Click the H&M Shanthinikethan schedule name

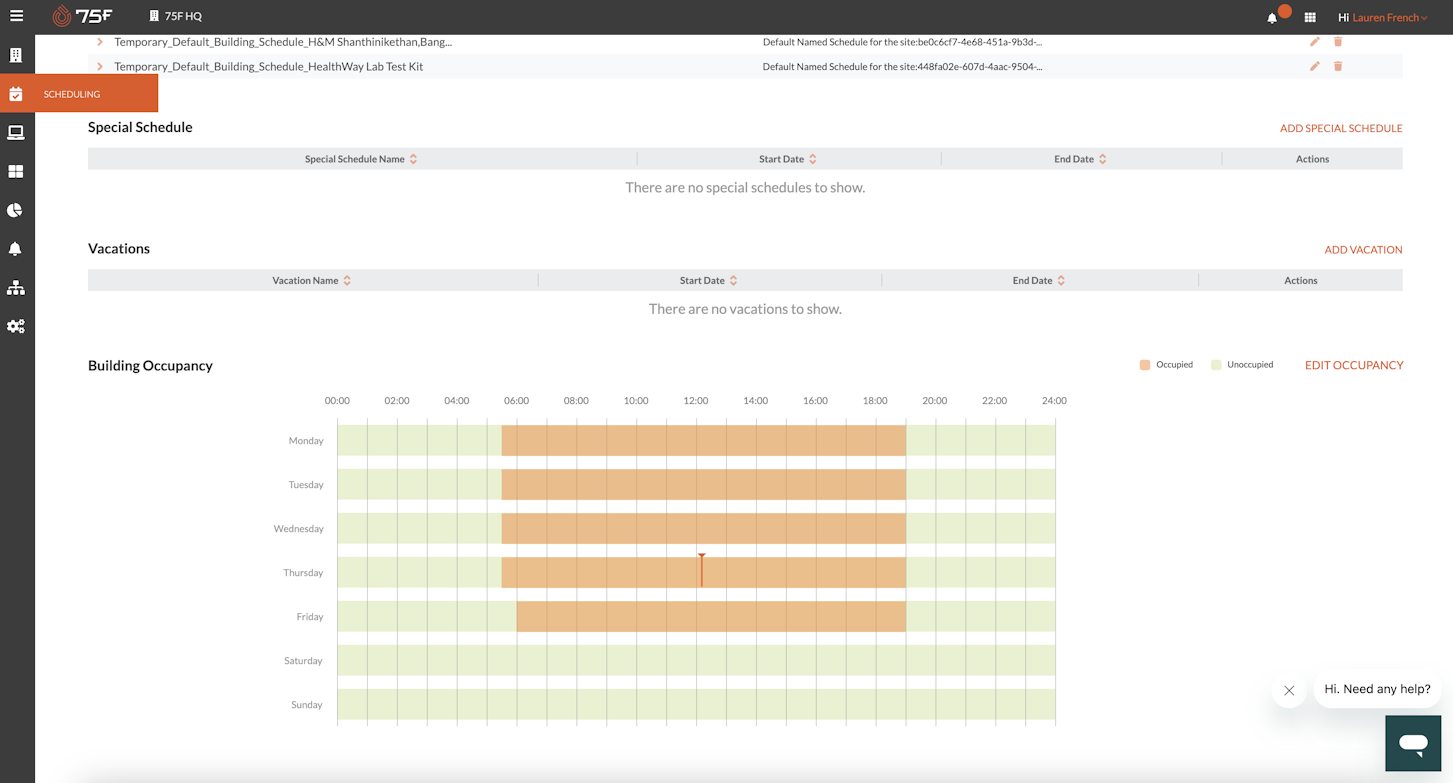click(x=283, y=42)
